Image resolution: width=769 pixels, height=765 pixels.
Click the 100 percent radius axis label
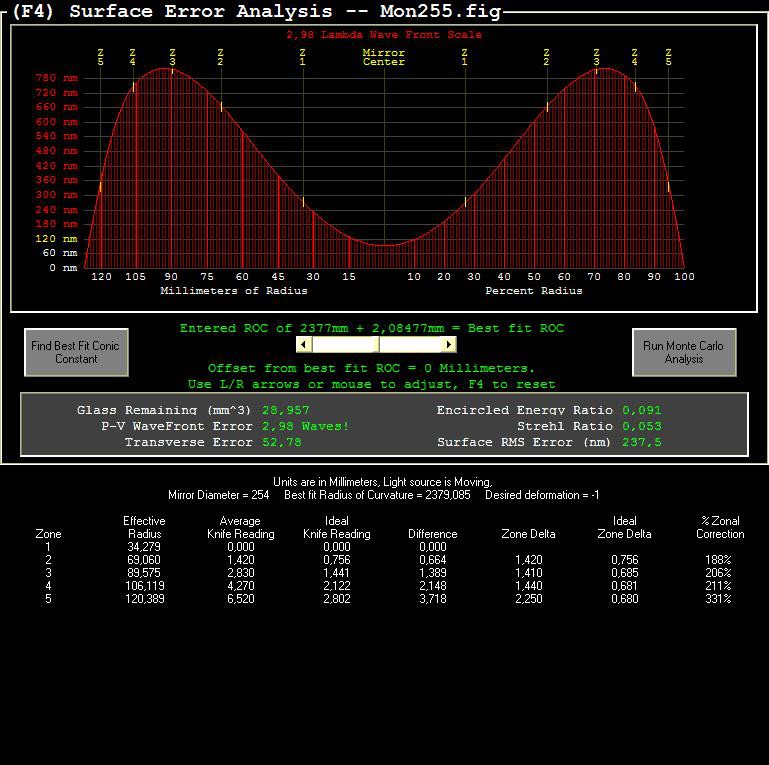click(x=684, y=277)
